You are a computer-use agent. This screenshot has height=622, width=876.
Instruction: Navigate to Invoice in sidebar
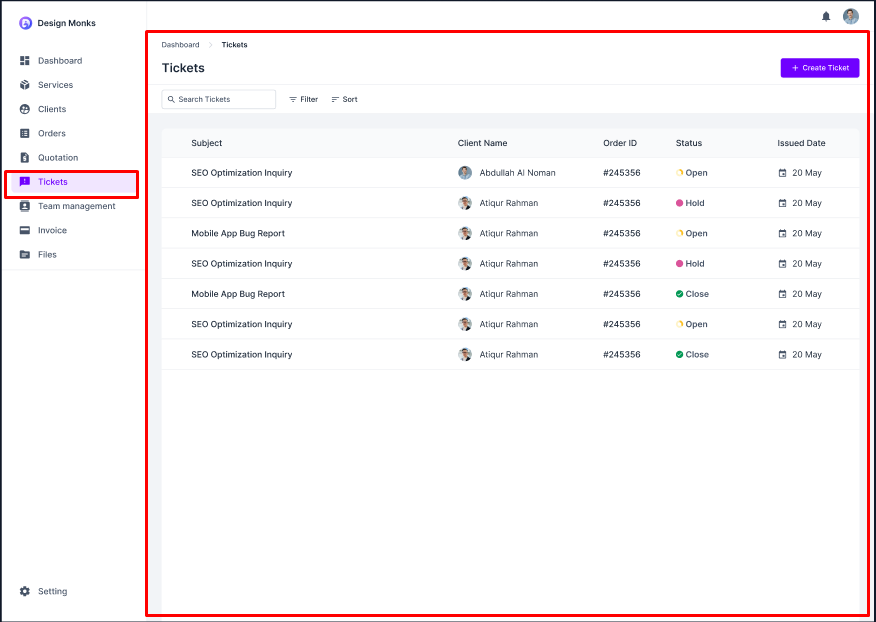(52, 230)
